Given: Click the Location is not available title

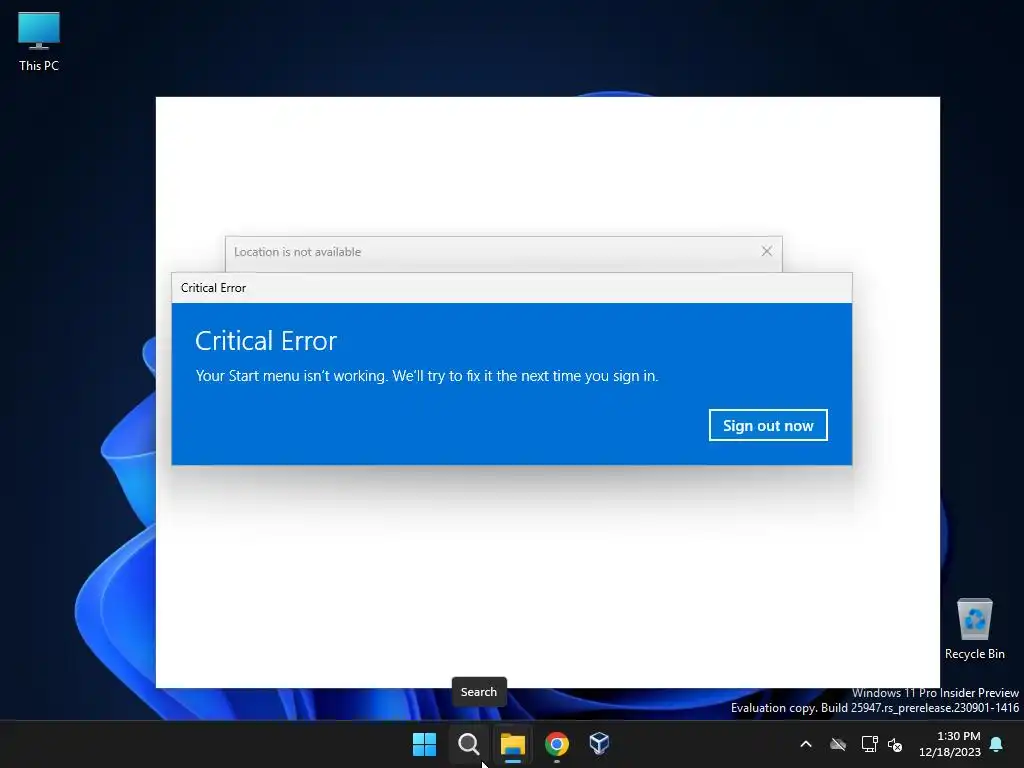Looking at the screenshot, I should coord(297,252).
